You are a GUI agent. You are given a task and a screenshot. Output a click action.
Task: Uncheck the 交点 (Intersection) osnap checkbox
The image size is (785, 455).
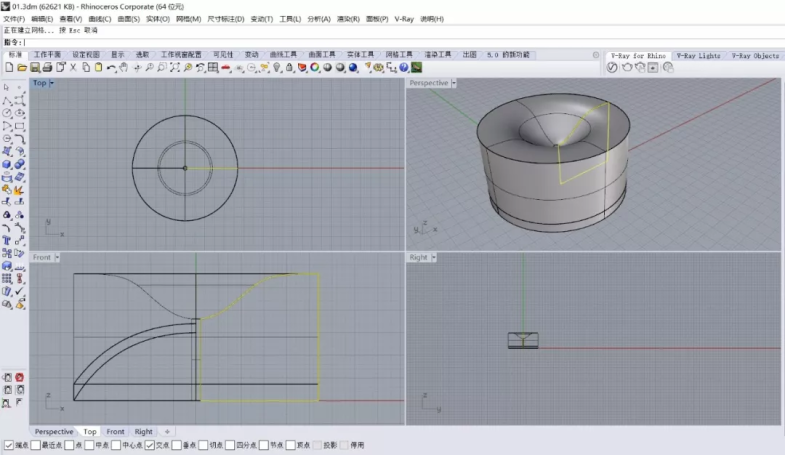click(x=150, y=445)
